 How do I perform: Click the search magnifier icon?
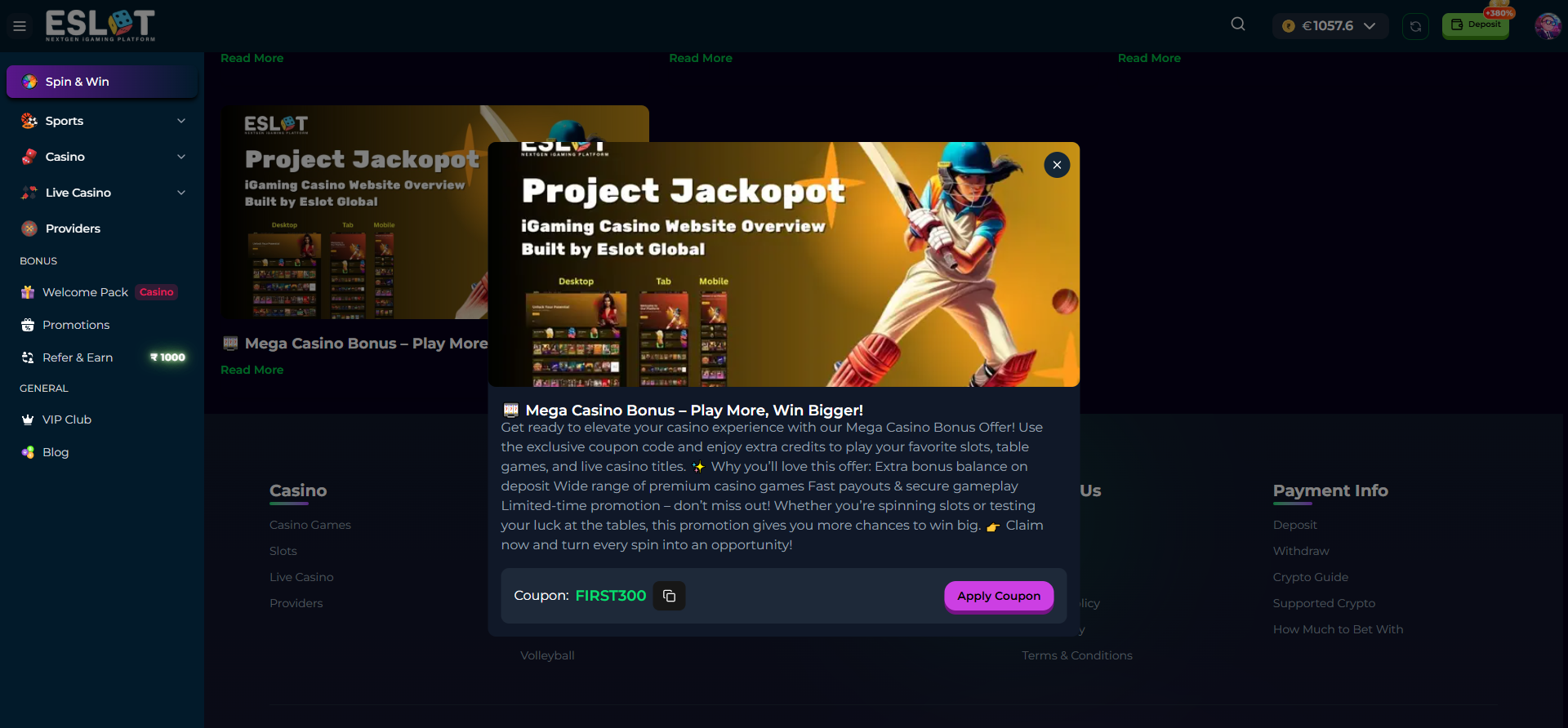[x=1238, y=24]
